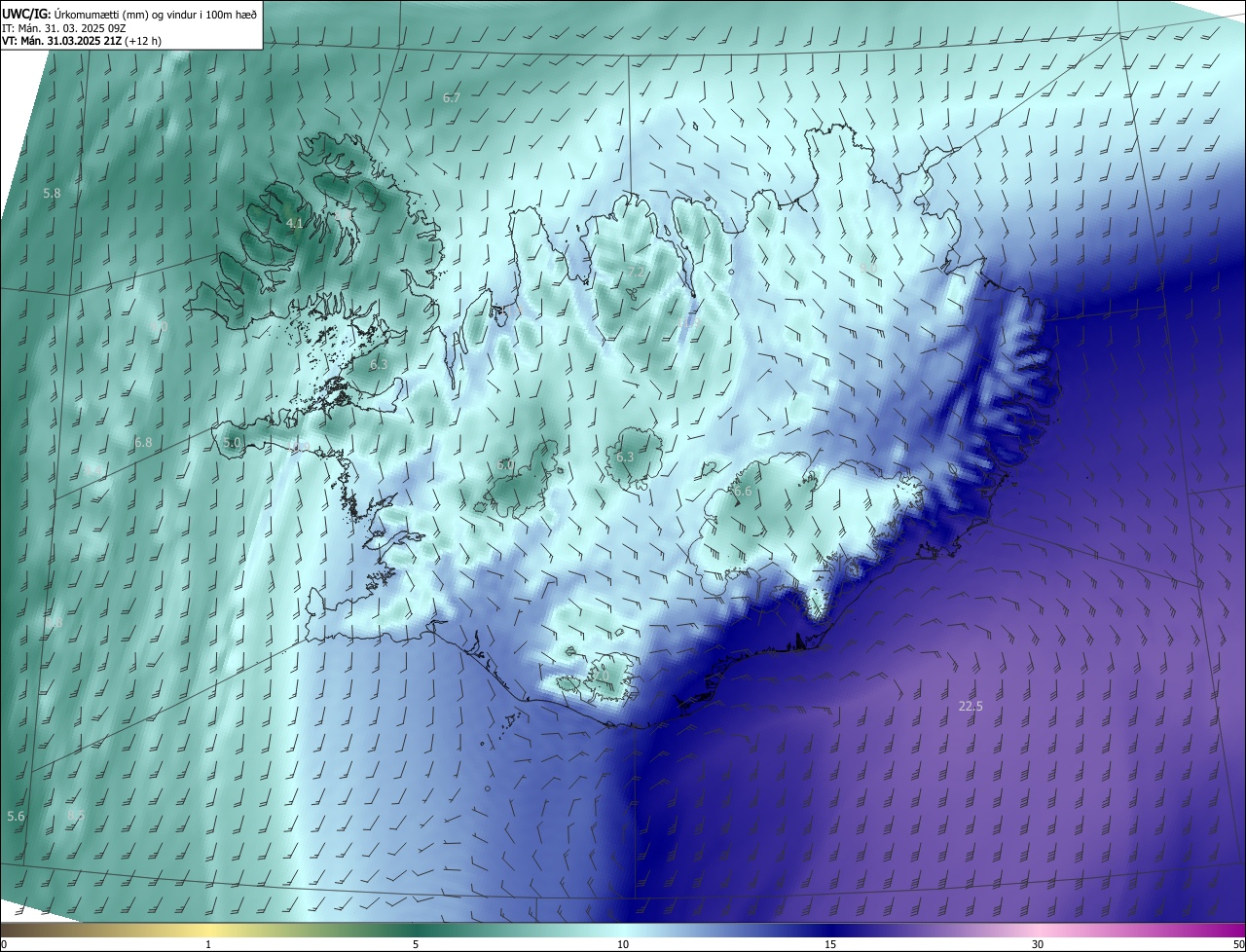
Task: Click the 5.8 value on the map
Action: pyautogui.click(x=52, y=194)
